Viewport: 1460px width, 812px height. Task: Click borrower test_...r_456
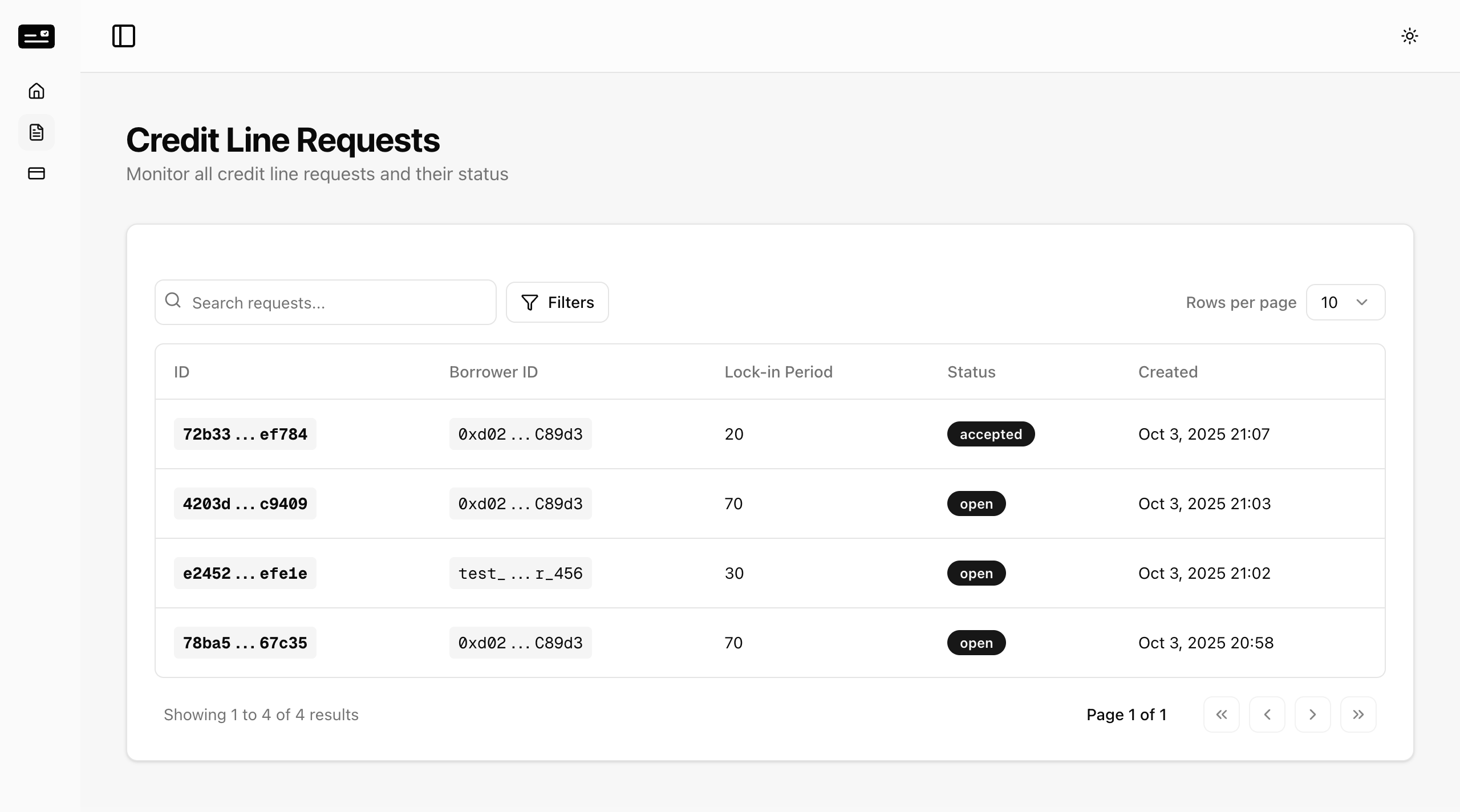[x=521, y=573]
